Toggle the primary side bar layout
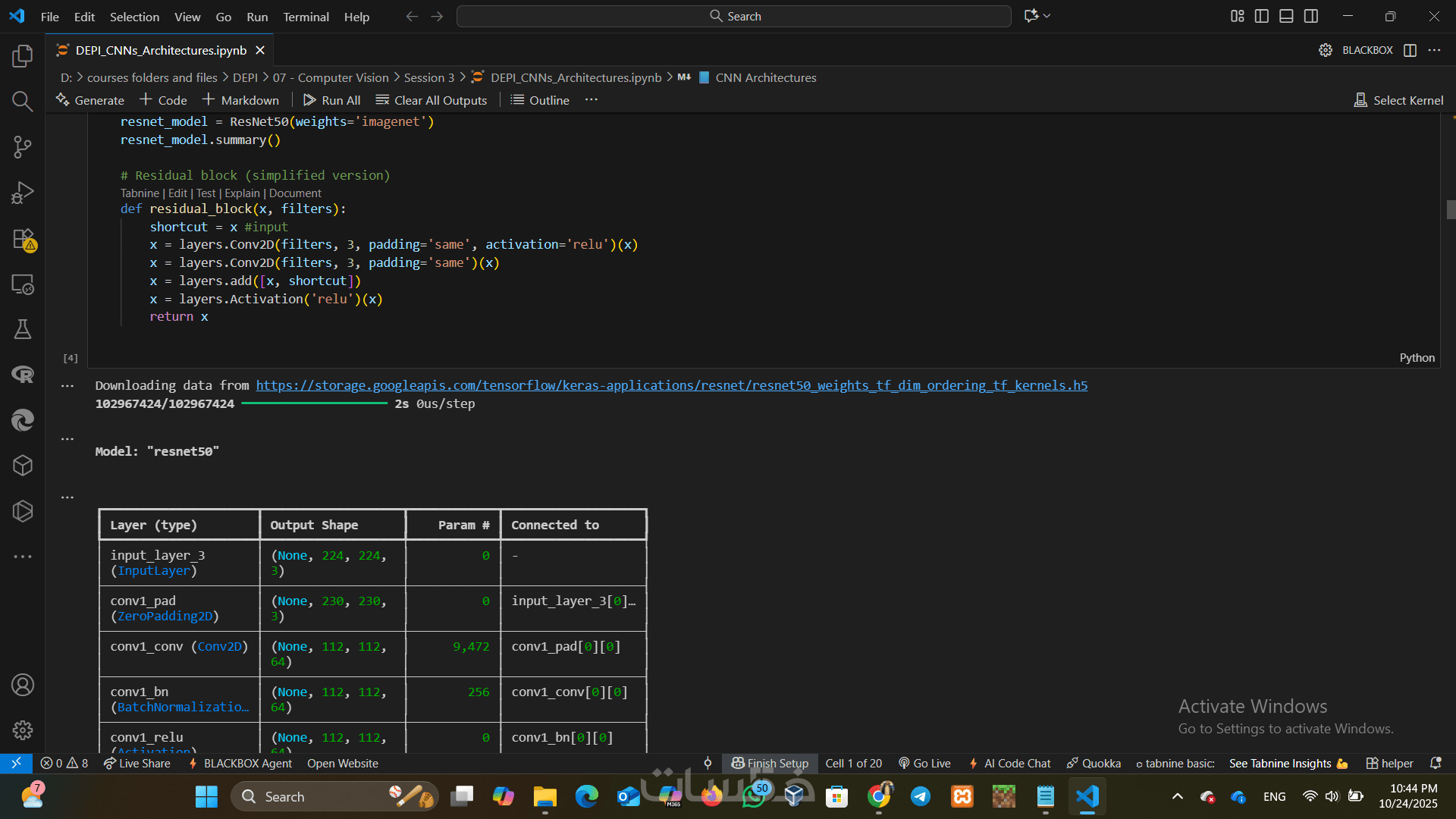This screenshot has height=819, width=1456. 1262,16
